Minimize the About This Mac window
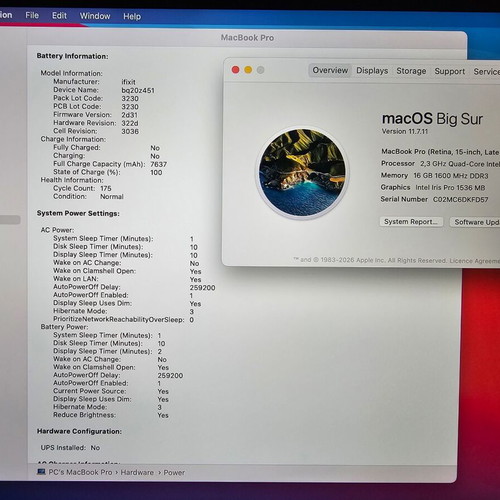This screenshot has height=500, width=500. pos(248,70)
